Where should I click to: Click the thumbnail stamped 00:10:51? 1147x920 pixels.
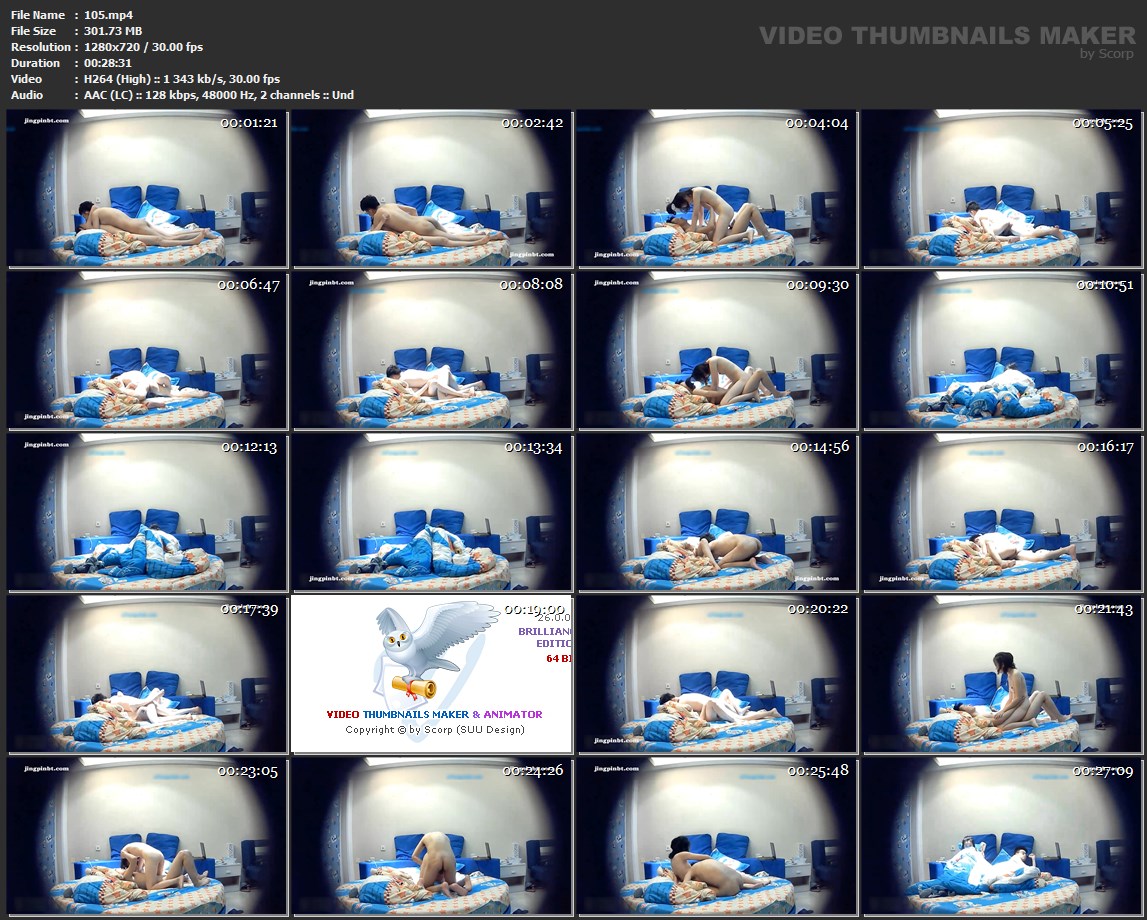coord(1002,351)
